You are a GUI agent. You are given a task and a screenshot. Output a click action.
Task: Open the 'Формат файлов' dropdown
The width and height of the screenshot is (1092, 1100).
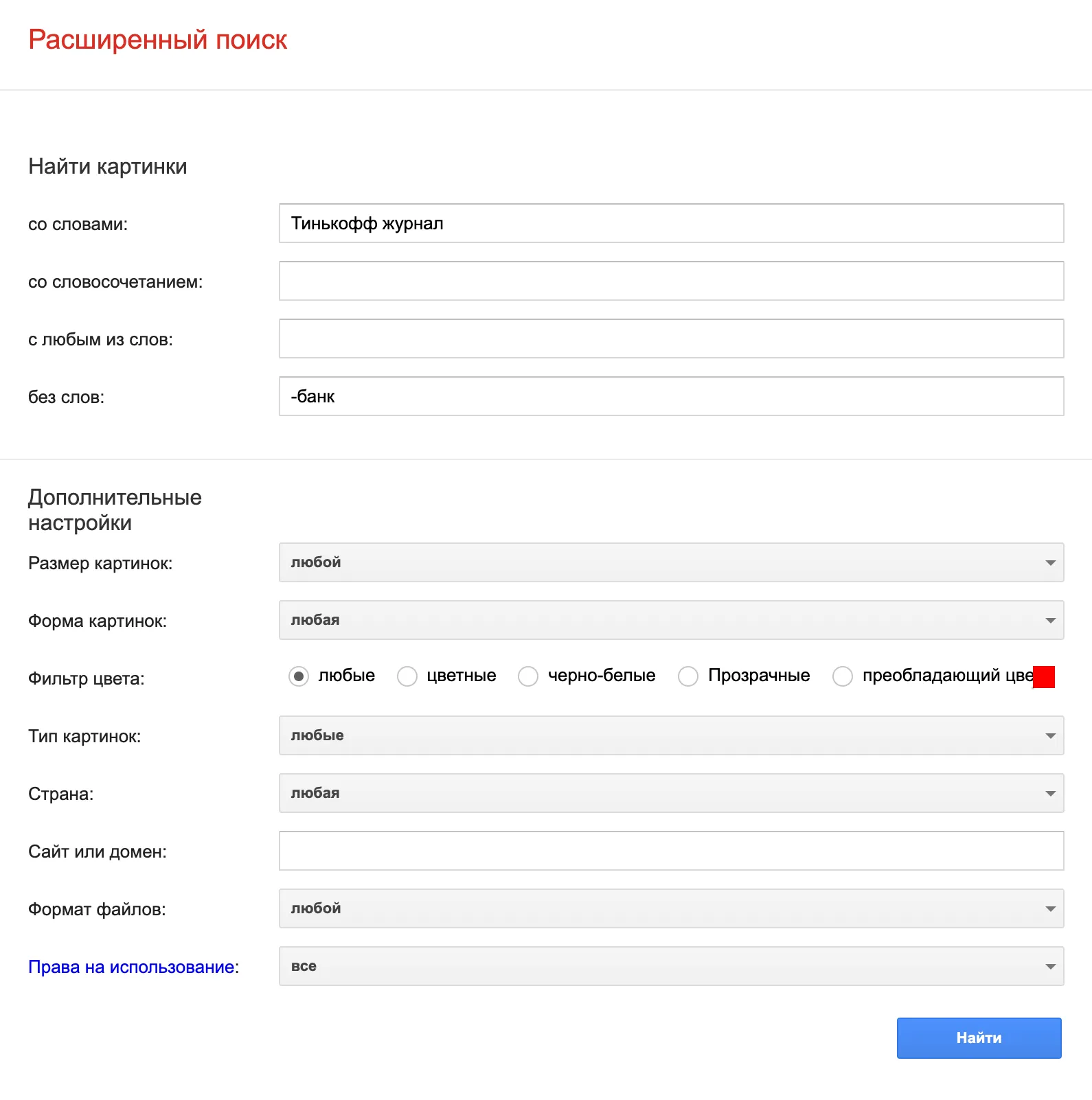coord(671,908)
